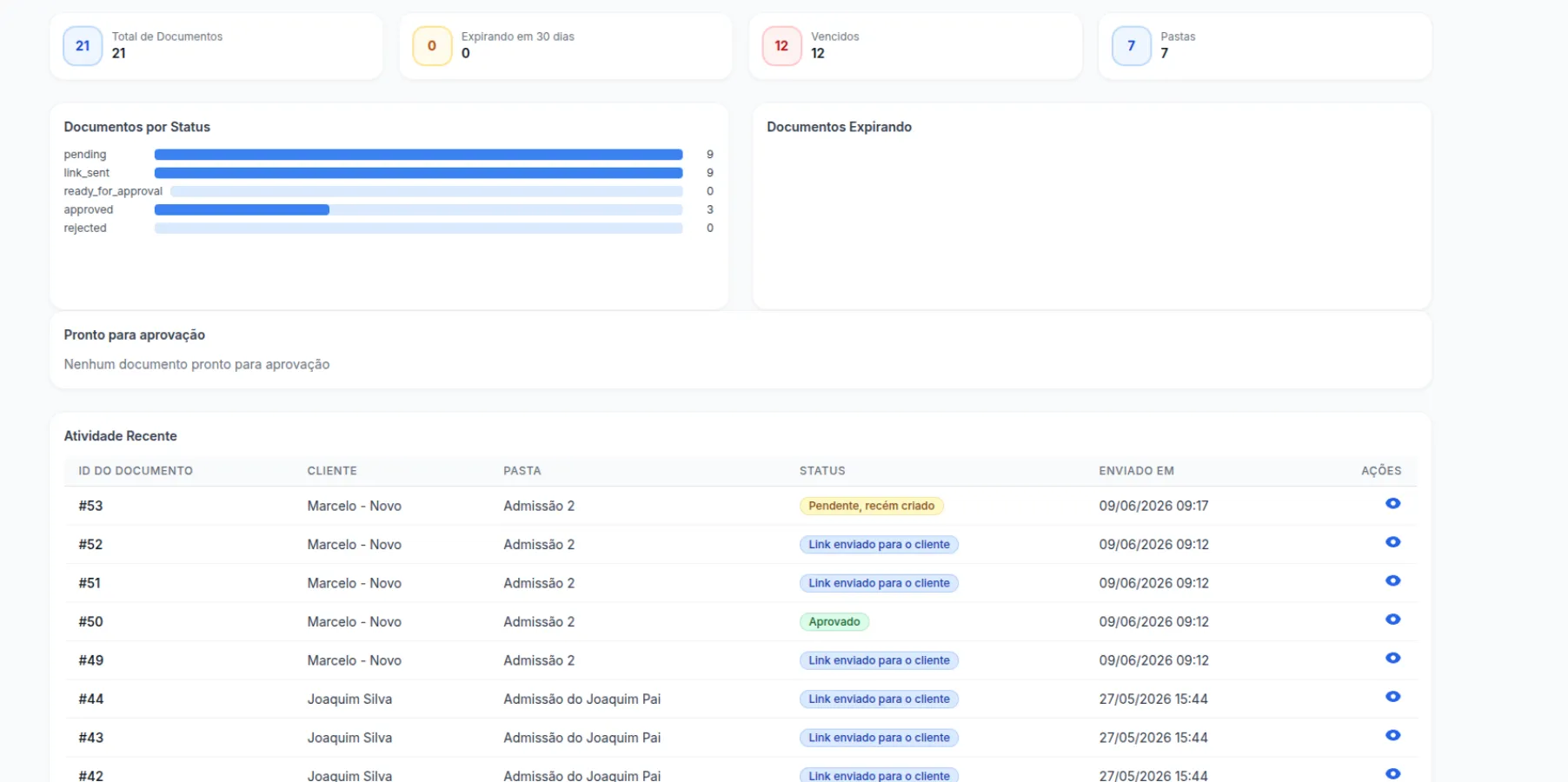Click 'Link enviado para o cliente' badge of #51
Screen dimensions: 1568x782
pos(879,583)
